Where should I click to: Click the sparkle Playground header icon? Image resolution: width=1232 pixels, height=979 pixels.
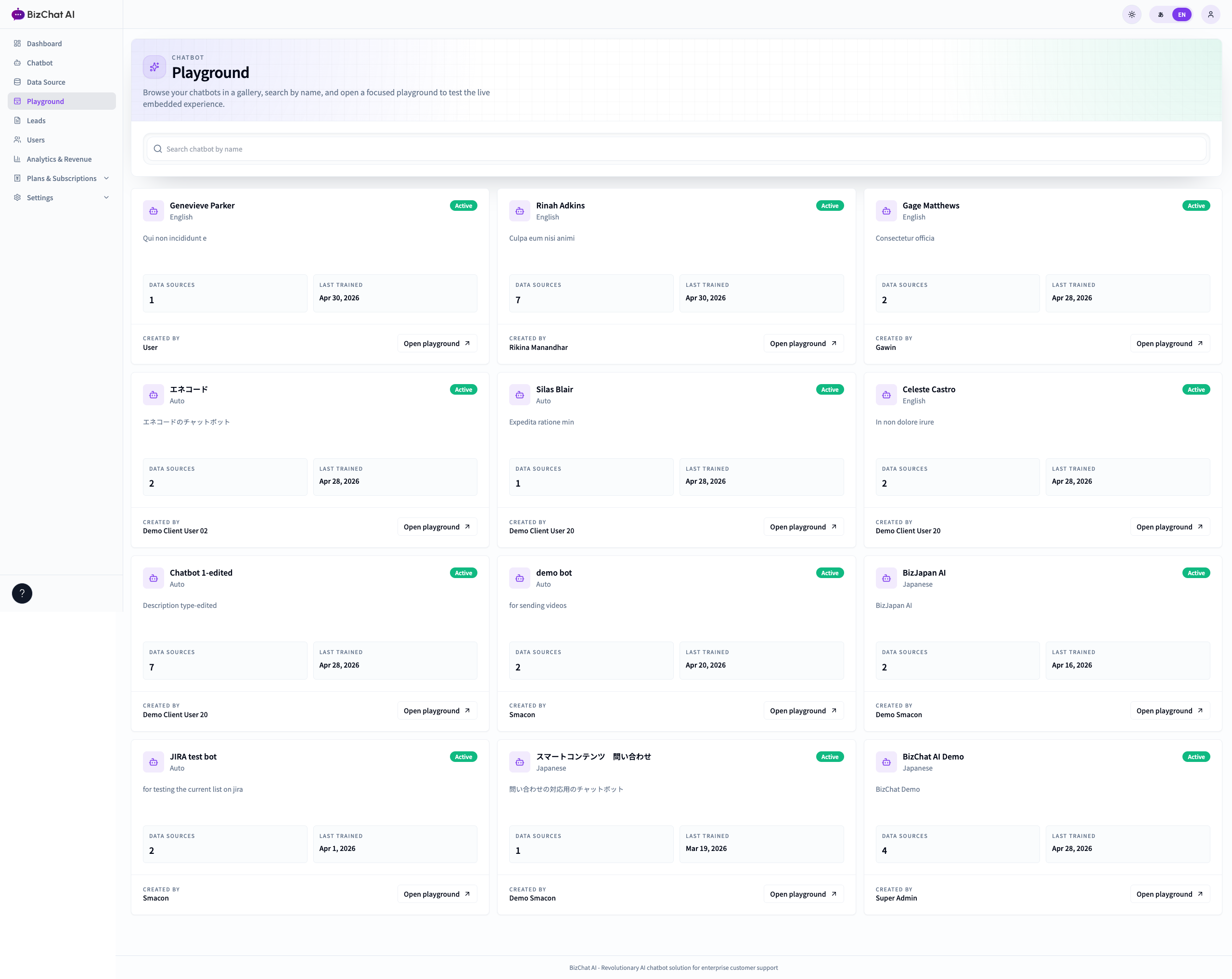click(x=154, y=67)
